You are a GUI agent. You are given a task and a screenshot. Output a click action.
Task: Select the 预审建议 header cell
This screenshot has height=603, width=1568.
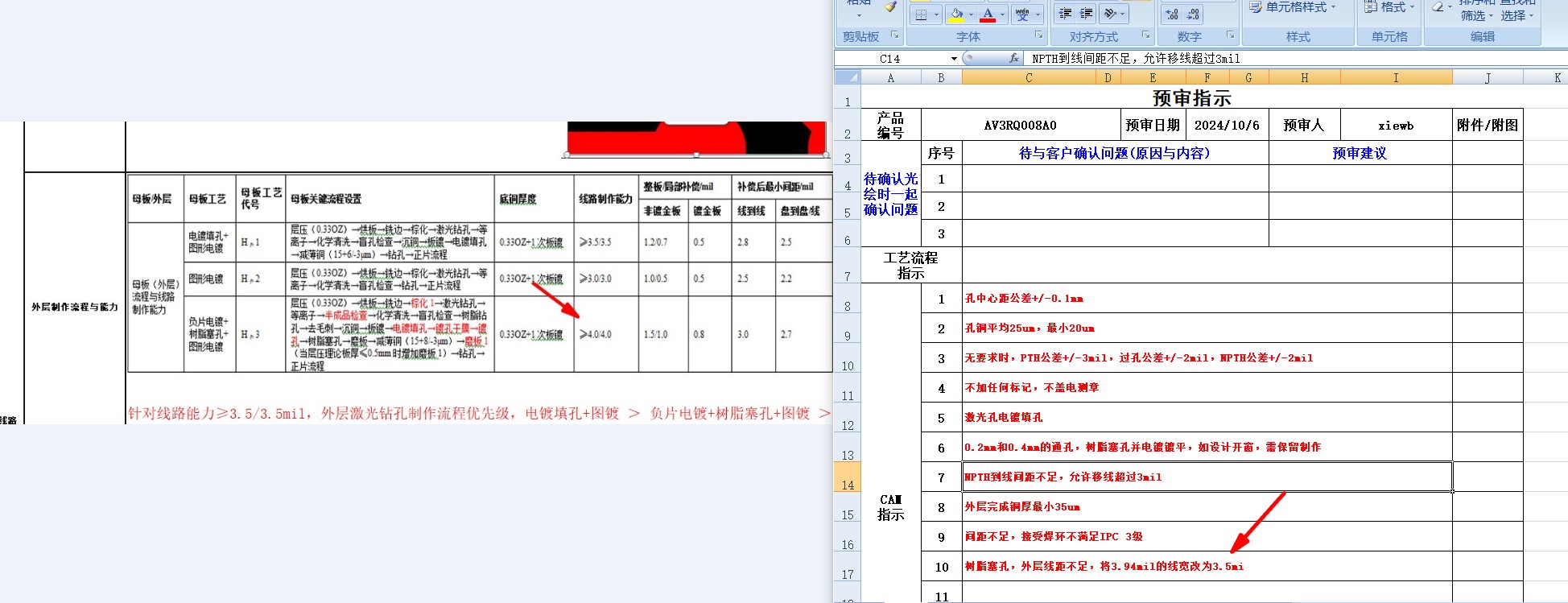click(1360, 153)
